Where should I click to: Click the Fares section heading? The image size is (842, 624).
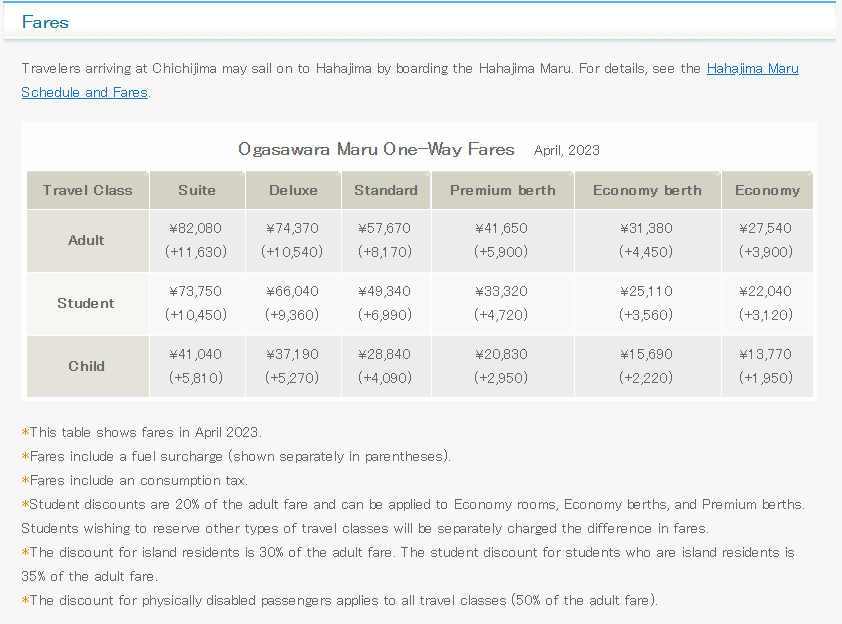click(x=45, y=21)
